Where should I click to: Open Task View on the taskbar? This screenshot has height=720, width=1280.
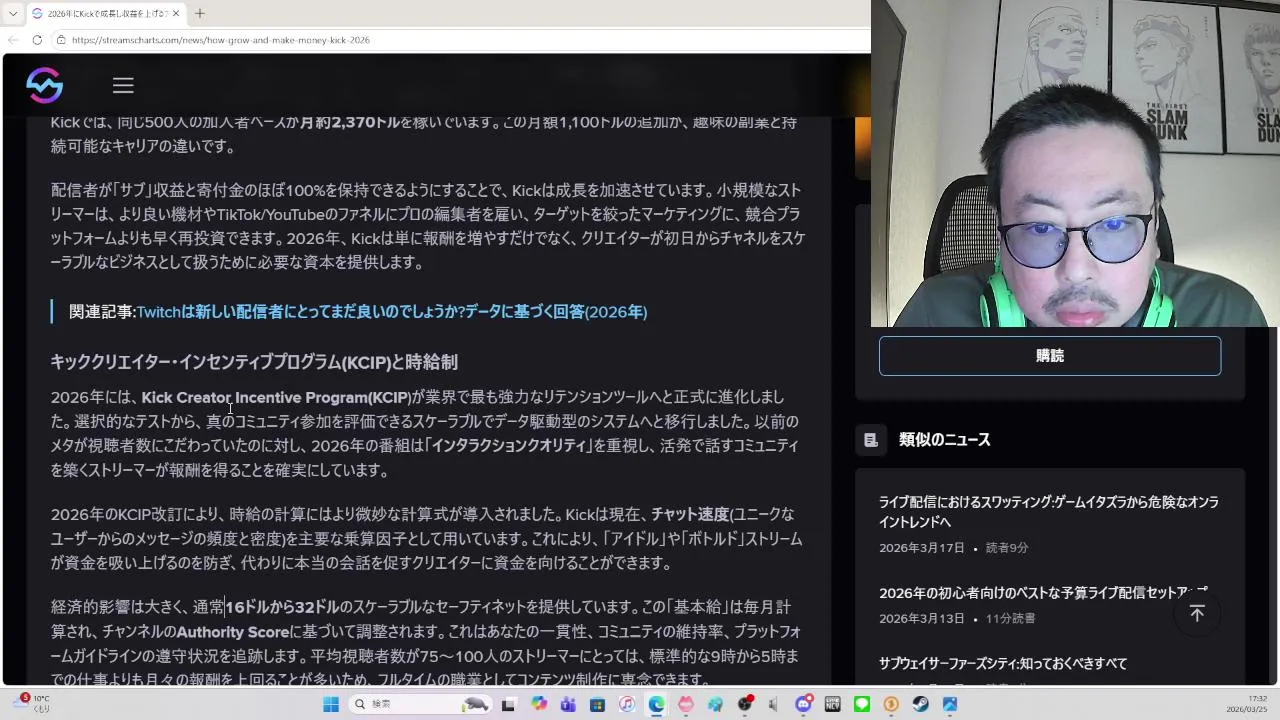(x=508, y=704)
